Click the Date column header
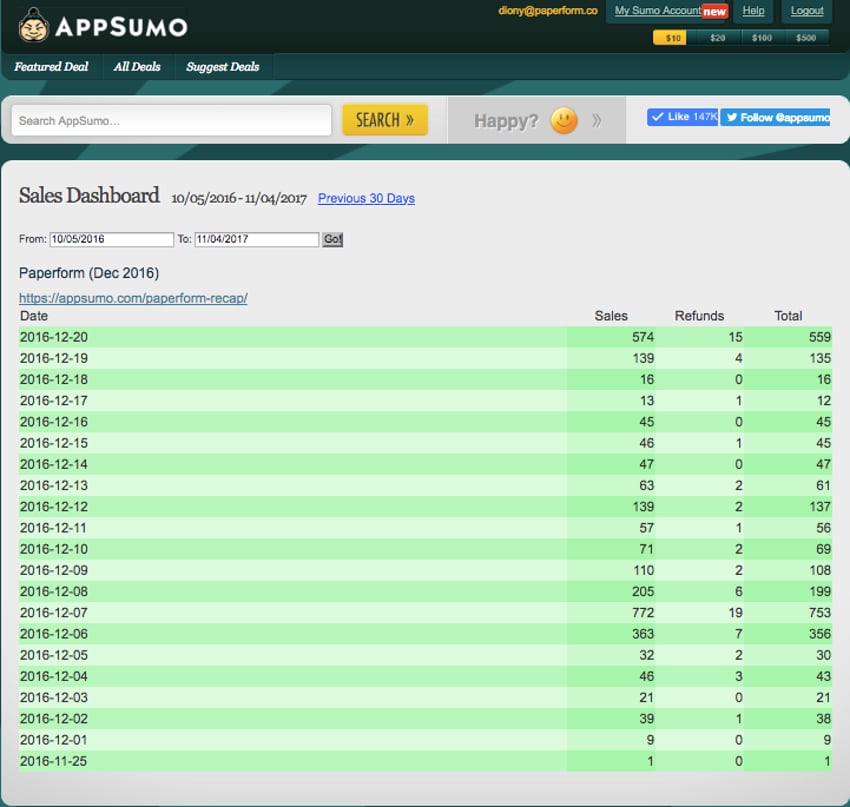Screen dimensions: 850x807 [x=34, y=316]
